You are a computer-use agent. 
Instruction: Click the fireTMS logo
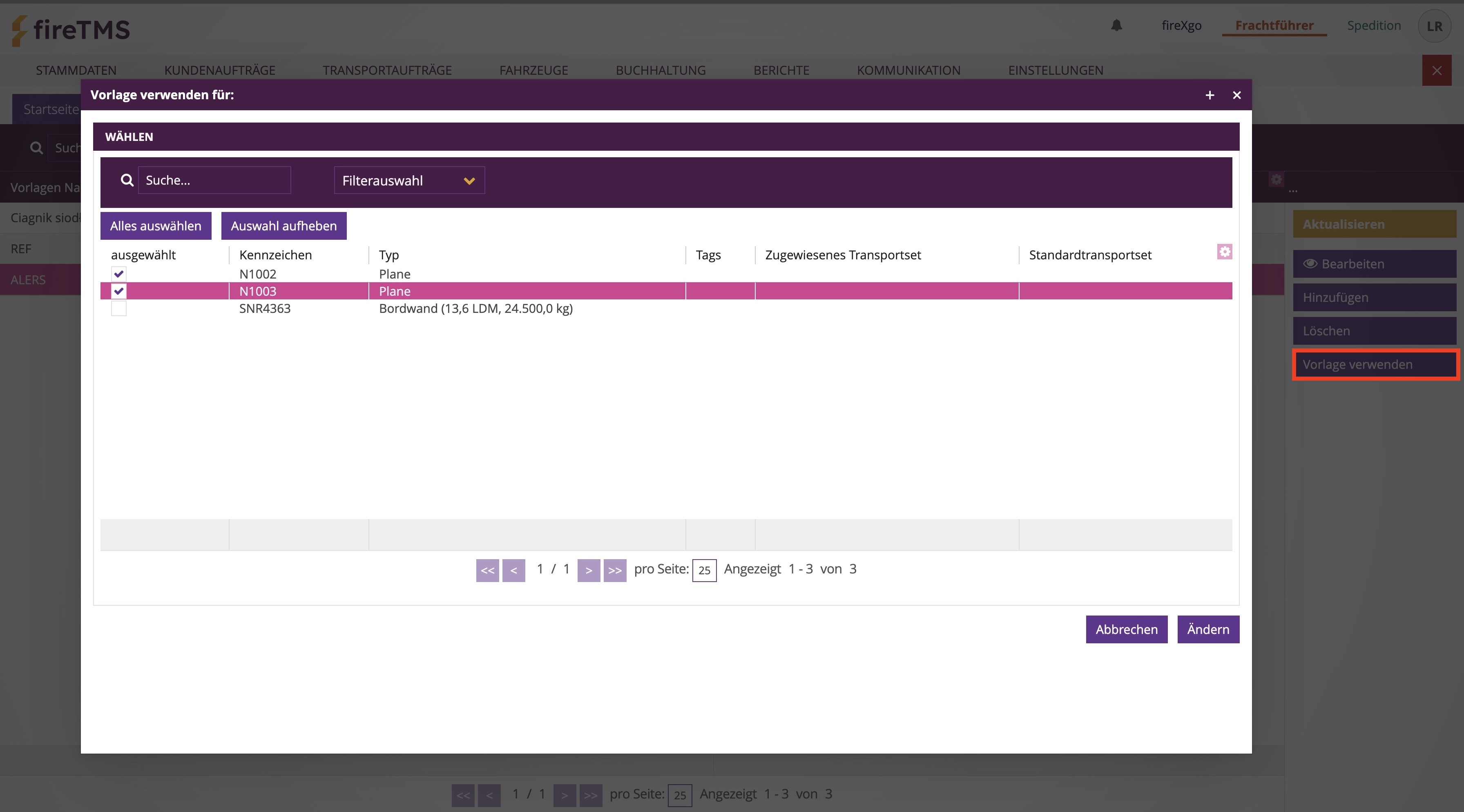[71, 29]
